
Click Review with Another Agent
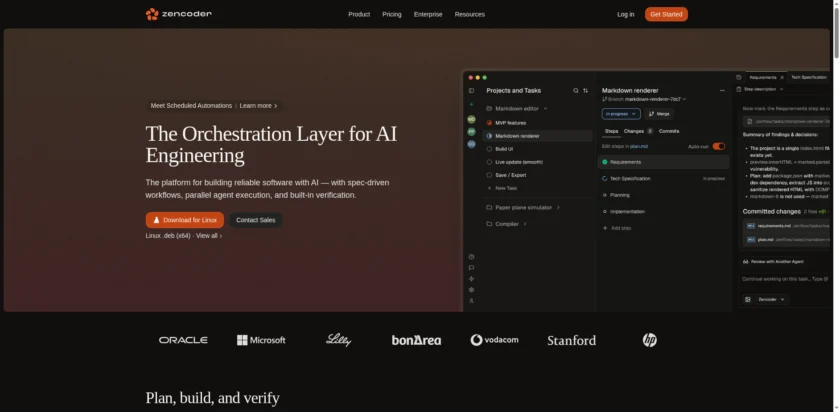pos(772,261)
